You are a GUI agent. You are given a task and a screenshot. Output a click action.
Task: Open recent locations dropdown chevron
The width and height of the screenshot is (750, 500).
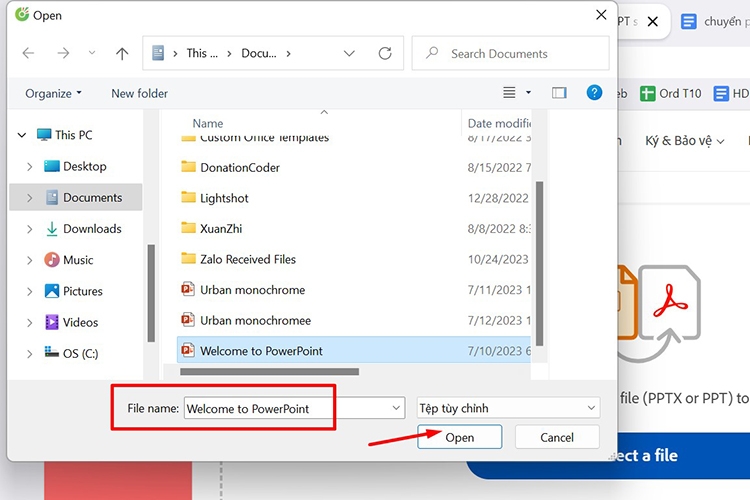[x=92, y=53]
